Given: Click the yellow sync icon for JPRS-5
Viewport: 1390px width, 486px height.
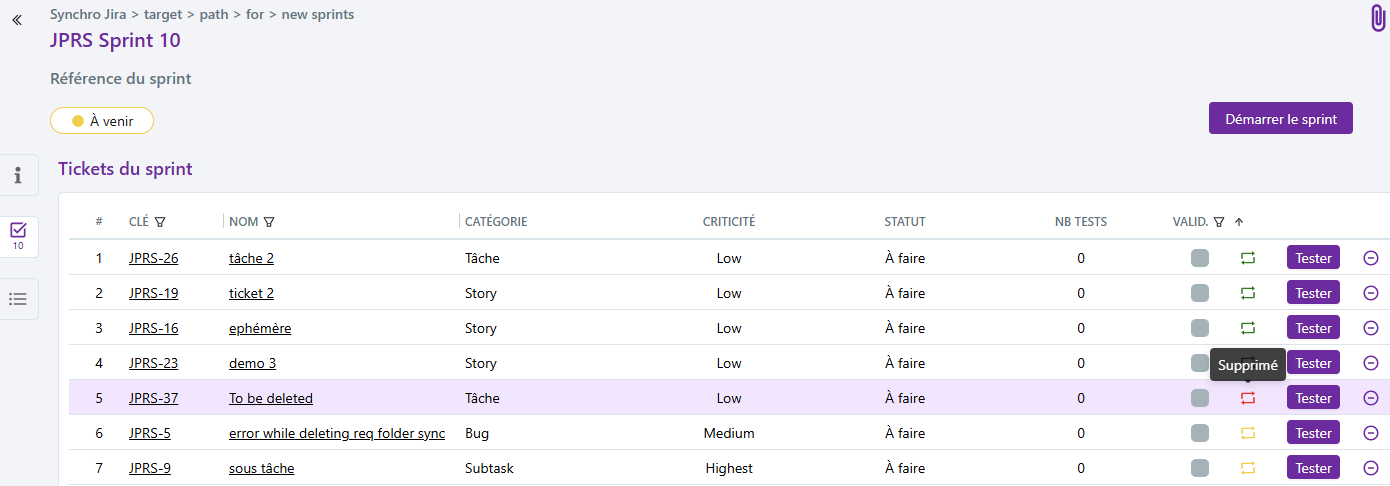Looking at the screenshot, I should pos(1248,433).
